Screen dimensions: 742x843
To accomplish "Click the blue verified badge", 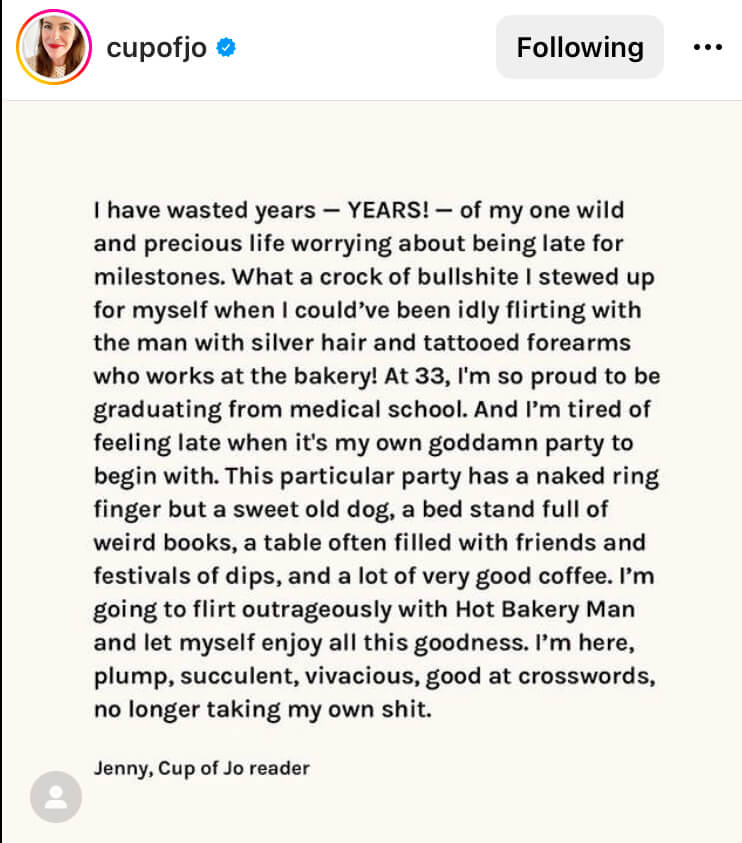I will pos(226,47).
